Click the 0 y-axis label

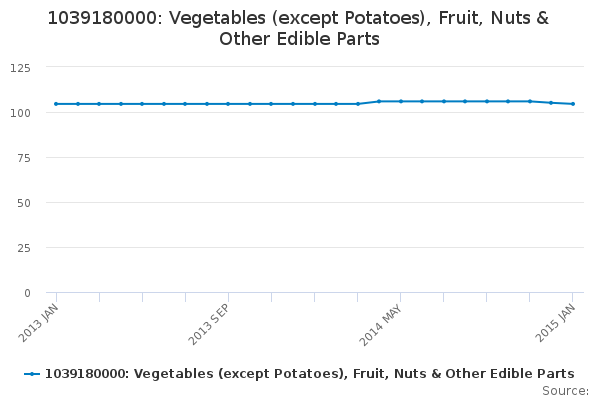[26, 293]
